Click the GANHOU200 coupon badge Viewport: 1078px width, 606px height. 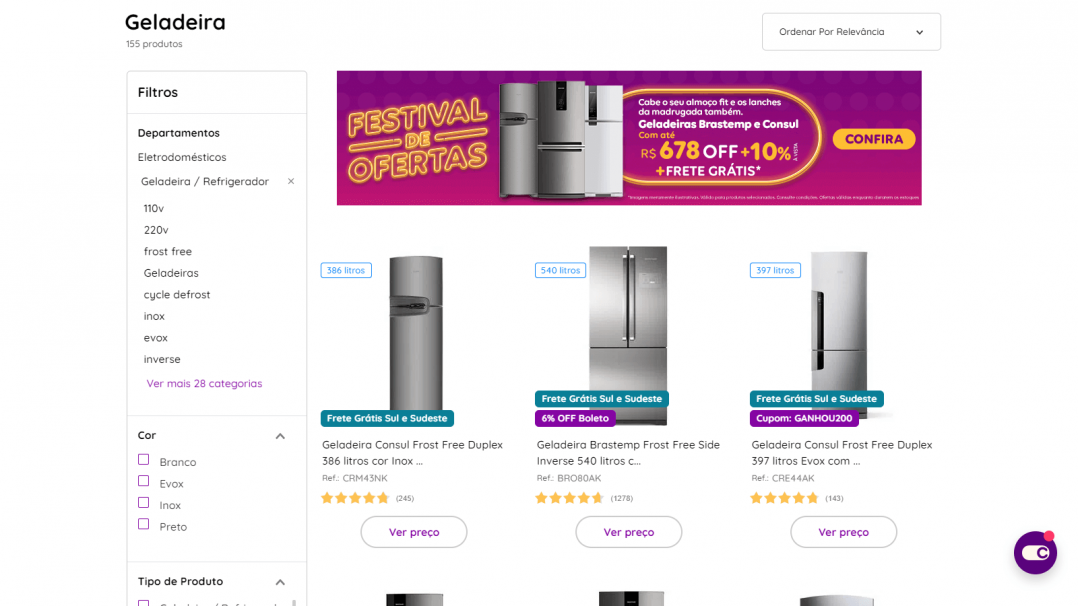tap(804, 418)
